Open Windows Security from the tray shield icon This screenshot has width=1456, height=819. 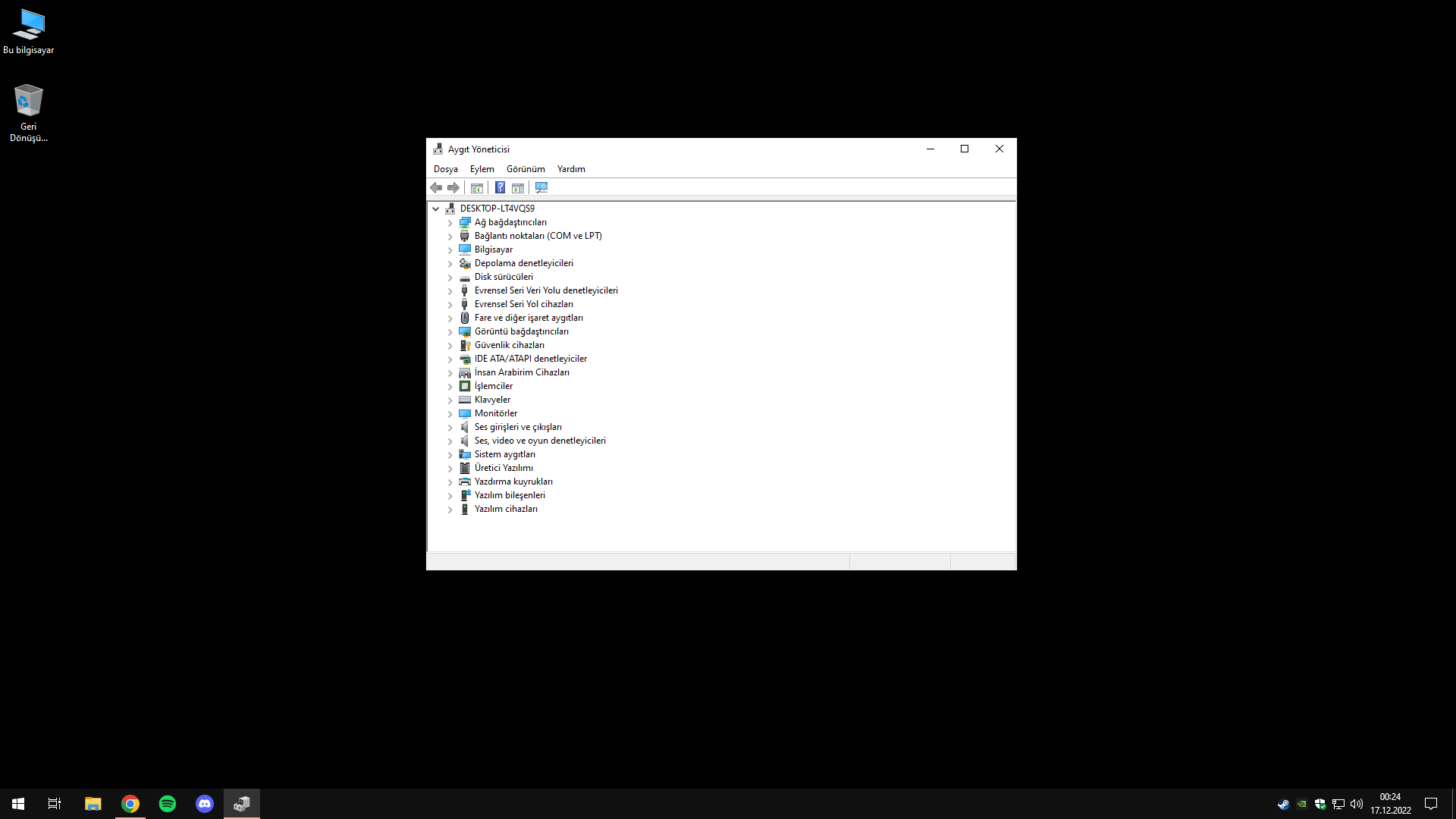[x=1320, y=804]
